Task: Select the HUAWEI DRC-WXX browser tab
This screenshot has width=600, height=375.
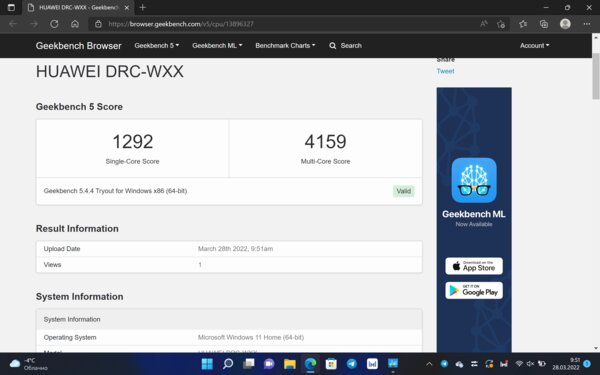Action: 78,7
